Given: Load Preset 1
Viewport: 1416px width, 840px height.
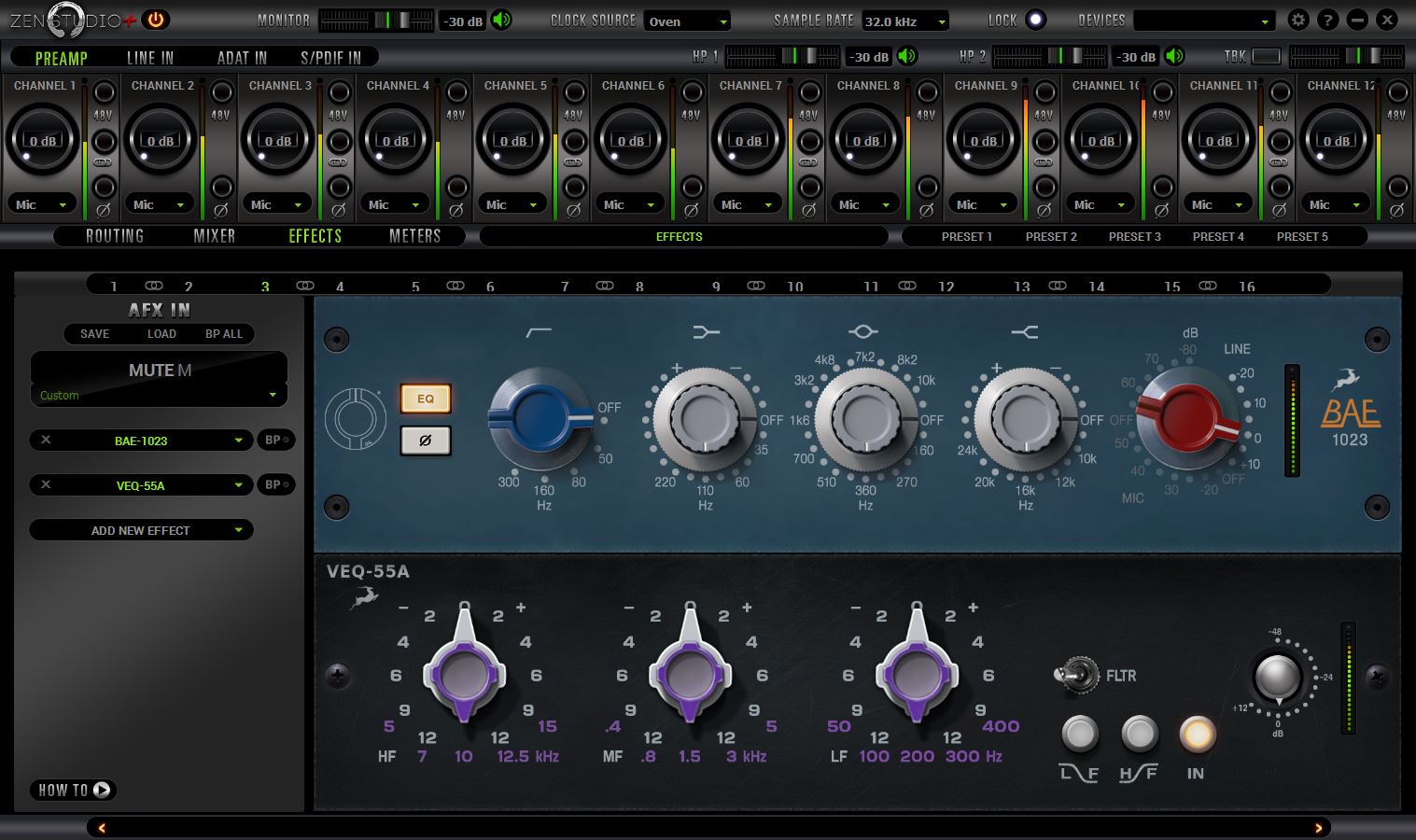Looking at the screenshot, I should point(967,237).
